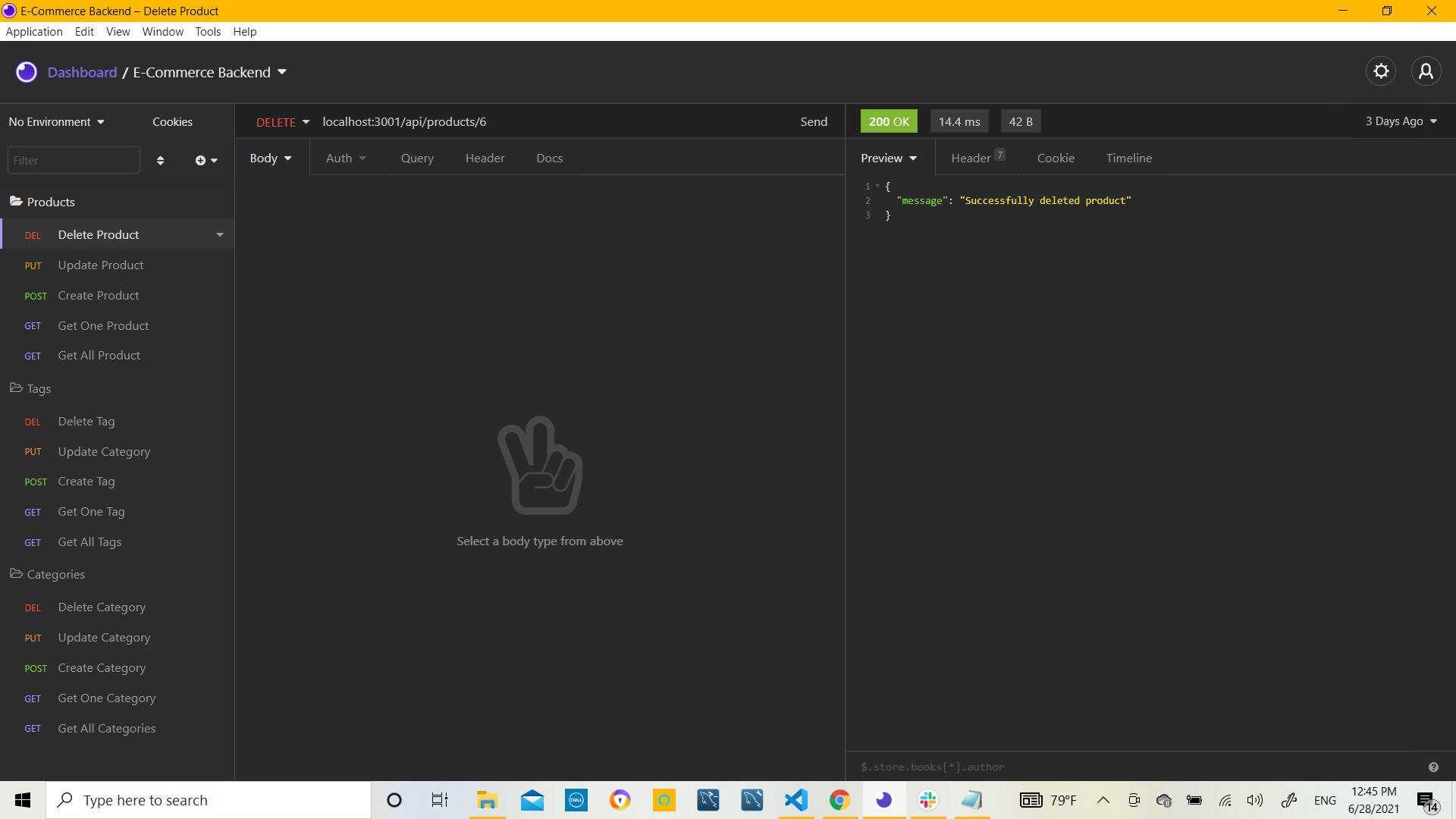Viewport: 1456px width, 819px height.
Task: Click the help question mark near the JSONPath filter
Action: pos(1433,767)
